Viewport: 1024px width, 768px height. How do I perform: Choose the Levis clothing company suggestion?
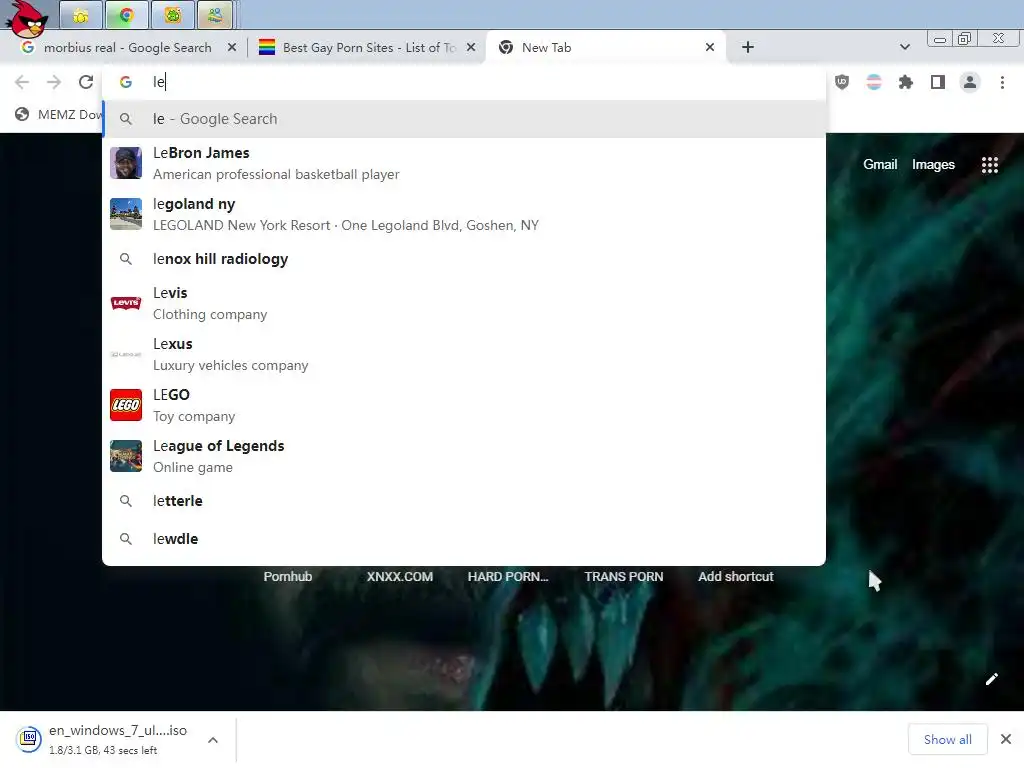(x=464, y=304)
